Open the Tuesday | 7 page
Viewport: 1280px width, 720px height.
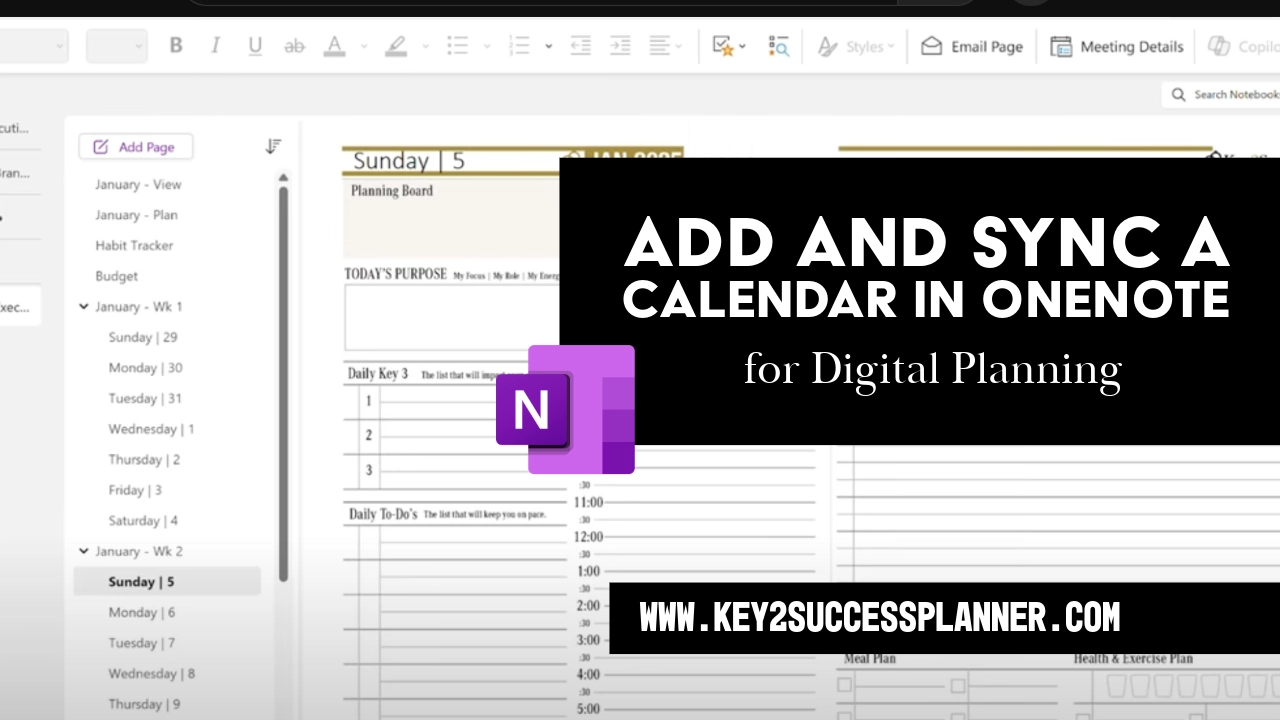tap(142, 643)
